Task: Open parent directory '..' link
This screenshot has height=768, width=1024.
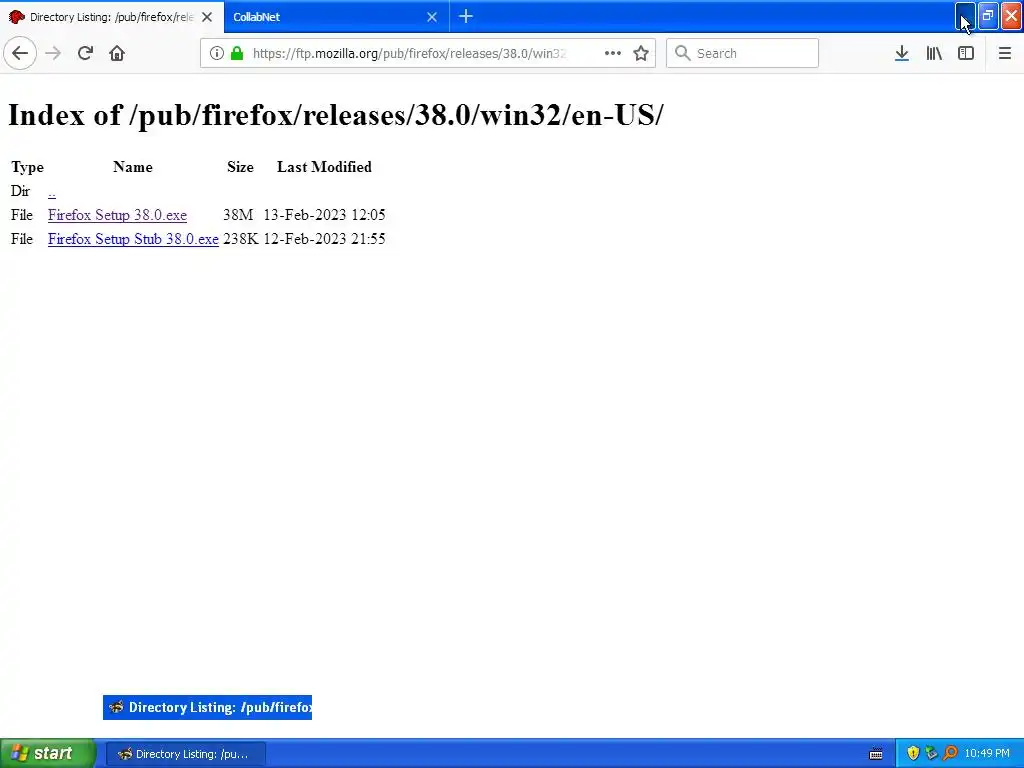Action: tap(52, 192)
